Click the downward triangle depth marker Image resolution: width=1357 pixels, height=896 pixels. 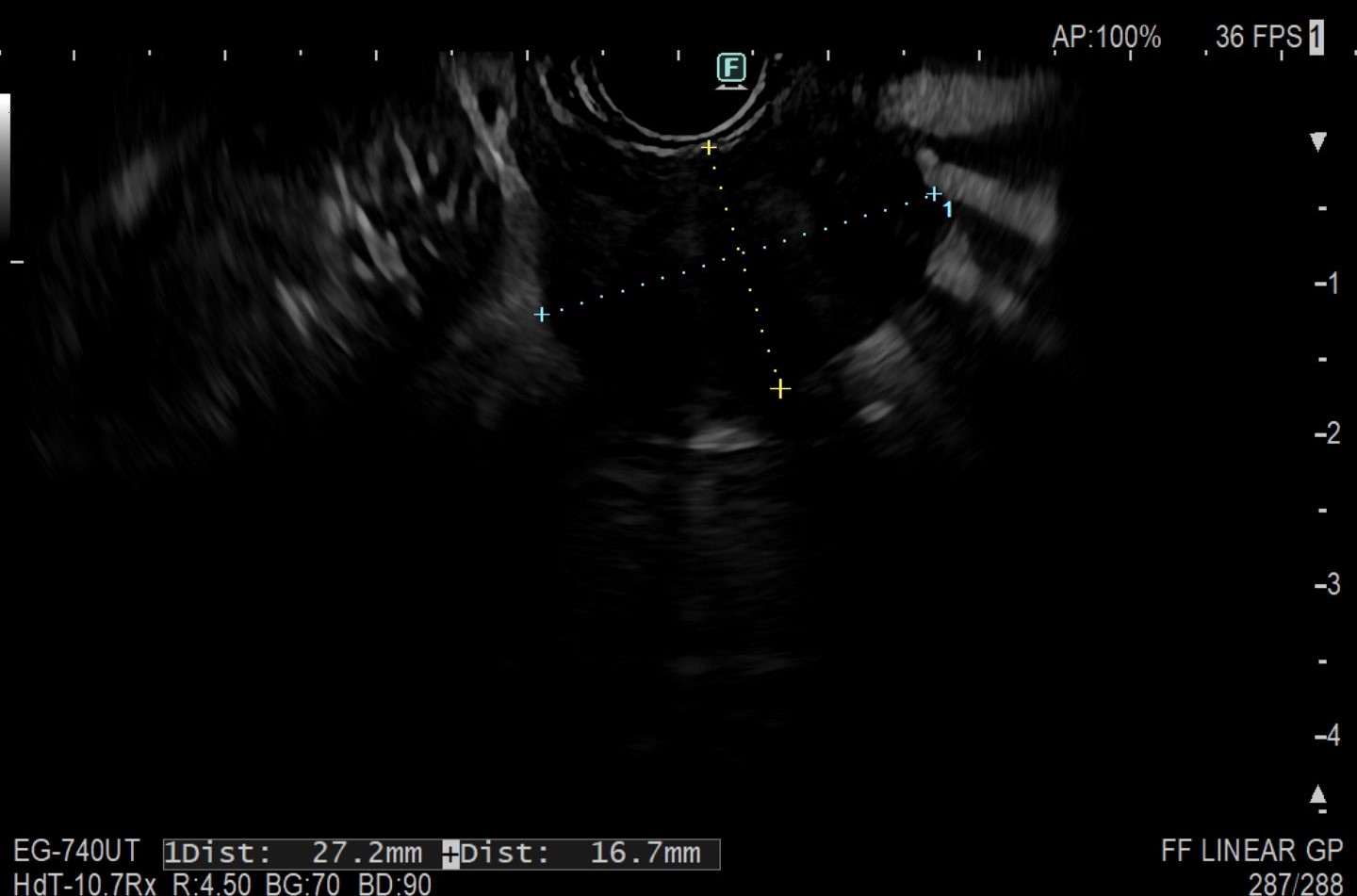1318,141
